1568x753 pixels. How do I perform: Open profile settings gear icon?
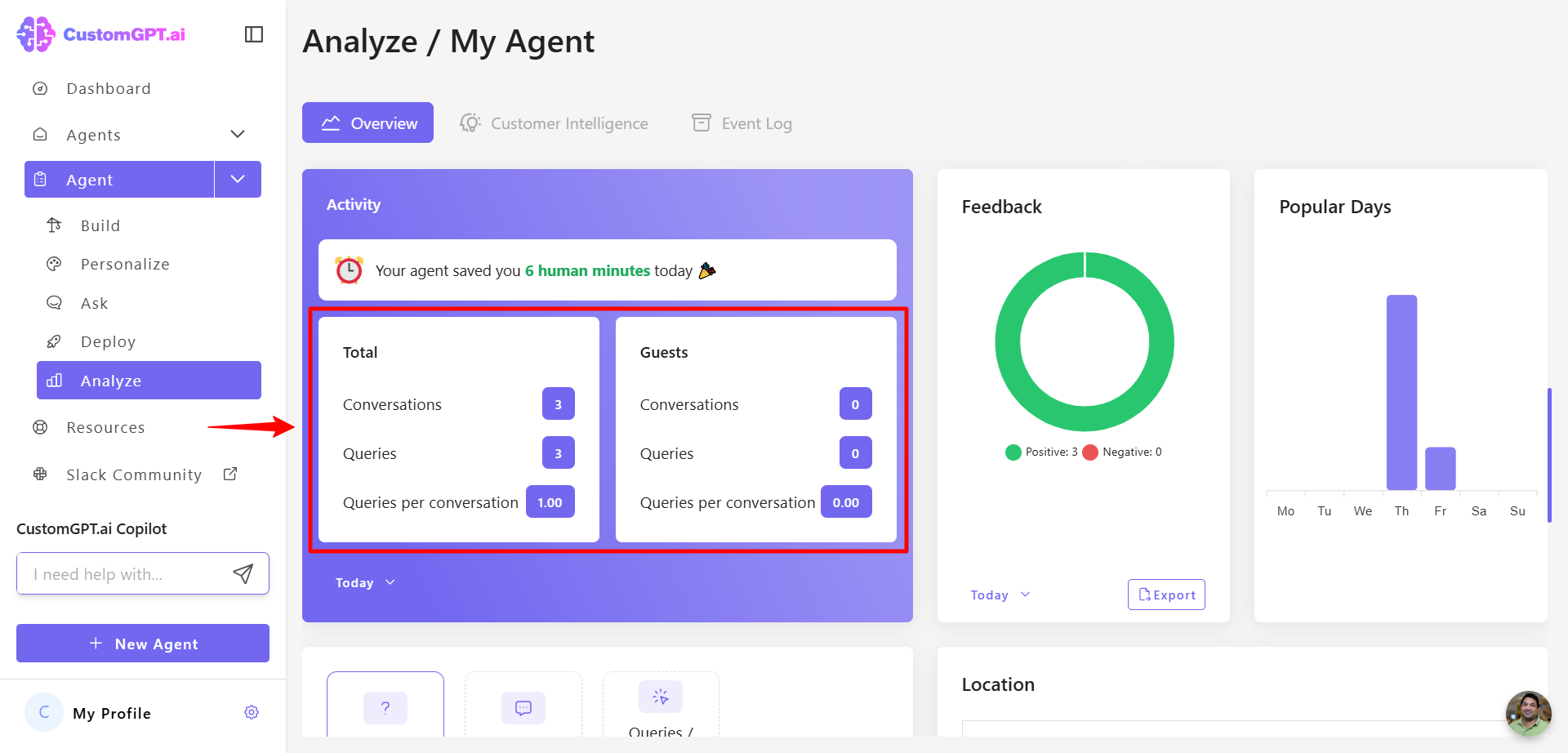click(252, 712)
